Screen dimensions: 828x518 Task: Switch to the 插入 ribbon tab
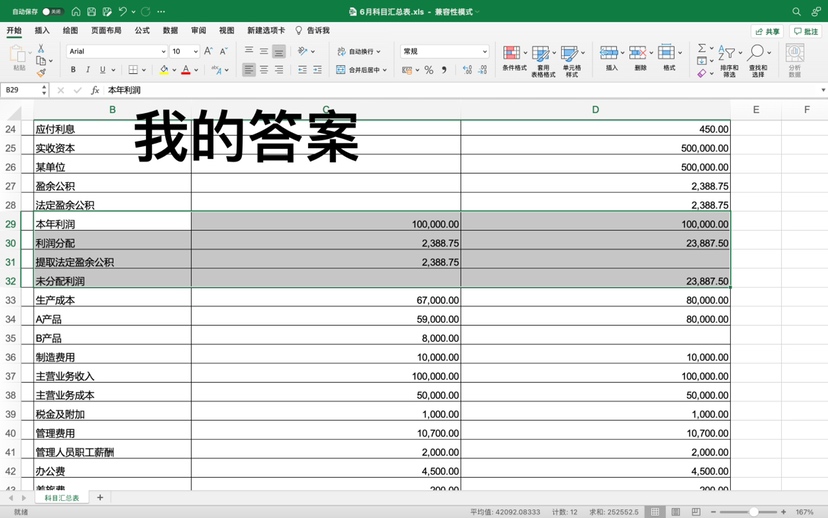42,31
